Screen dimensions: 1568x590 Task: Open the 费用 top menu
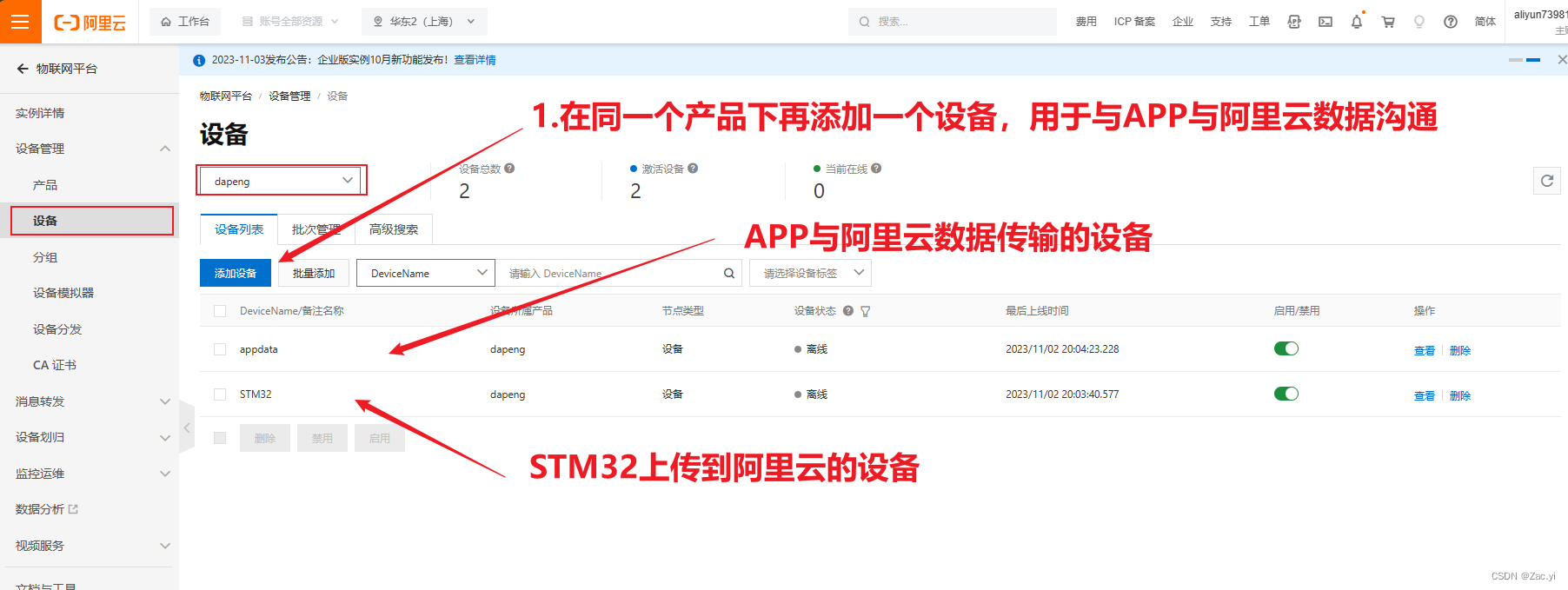[1086, 22]
